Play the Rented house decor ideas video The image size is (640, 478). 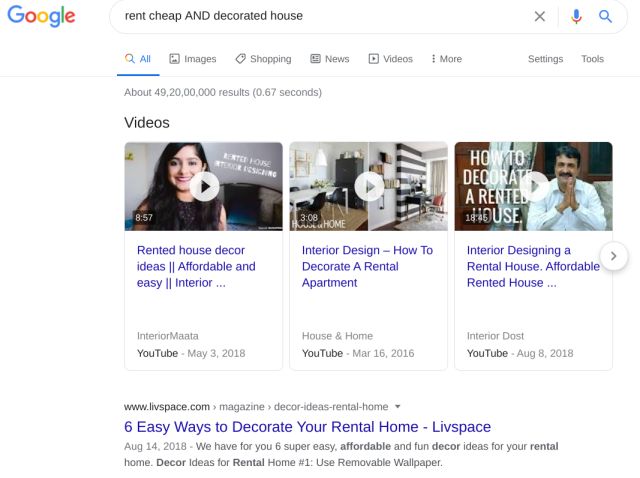(x=204, y=187)
